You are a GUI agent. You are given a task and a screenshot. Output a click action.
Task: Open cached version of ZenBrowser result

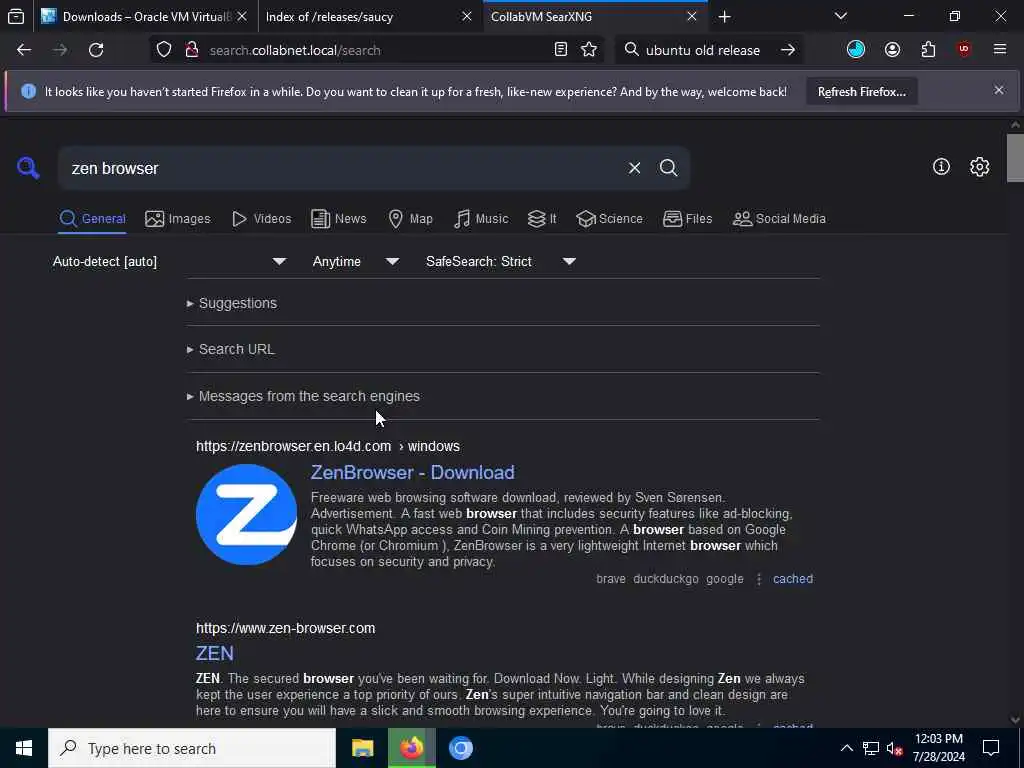coord(793,579)
